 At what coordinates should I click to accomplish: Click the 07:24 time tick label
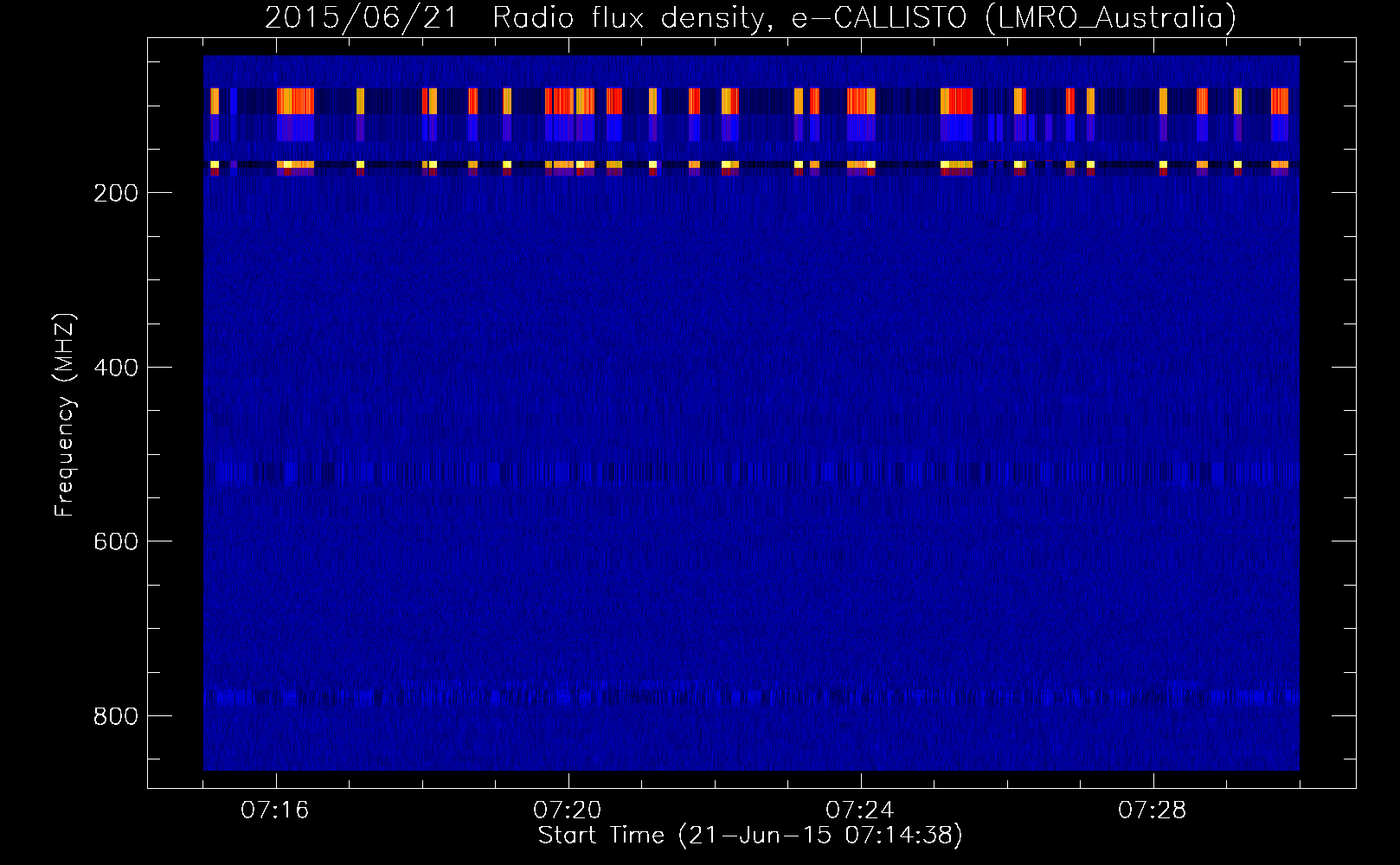point(860,811)
